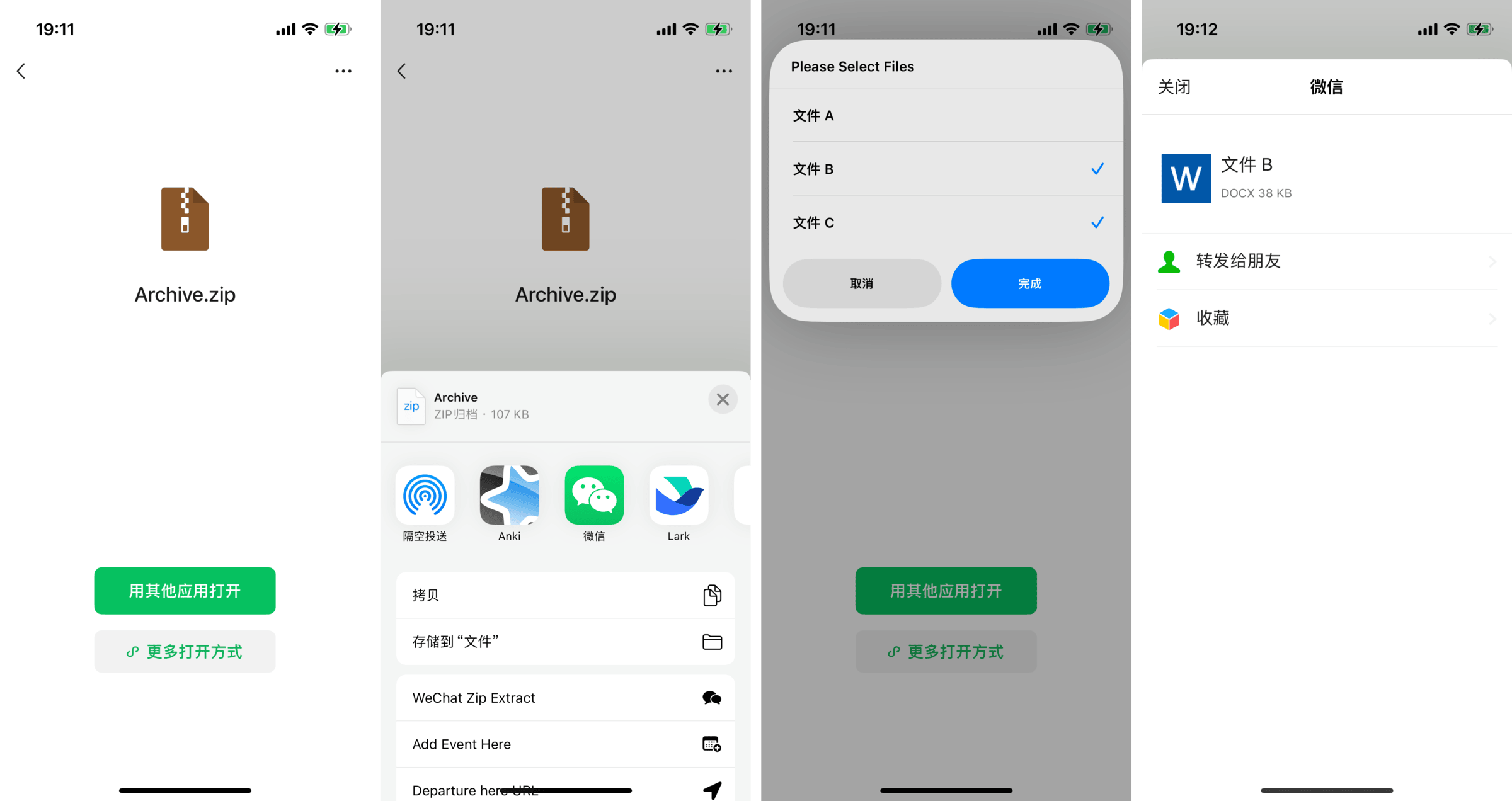Select 文件 C checkbox in file picker
This screenshot has height=801, width=1512.
(x=1096, y=222)
